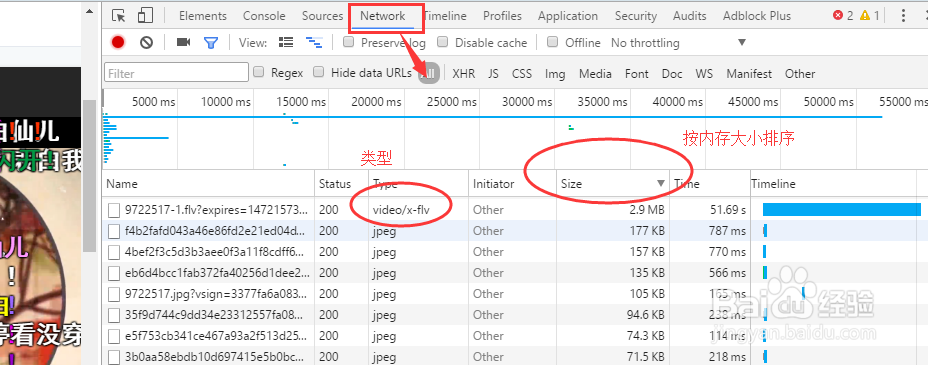Select the inspect element cursor icon

click(x=119, y=16)
